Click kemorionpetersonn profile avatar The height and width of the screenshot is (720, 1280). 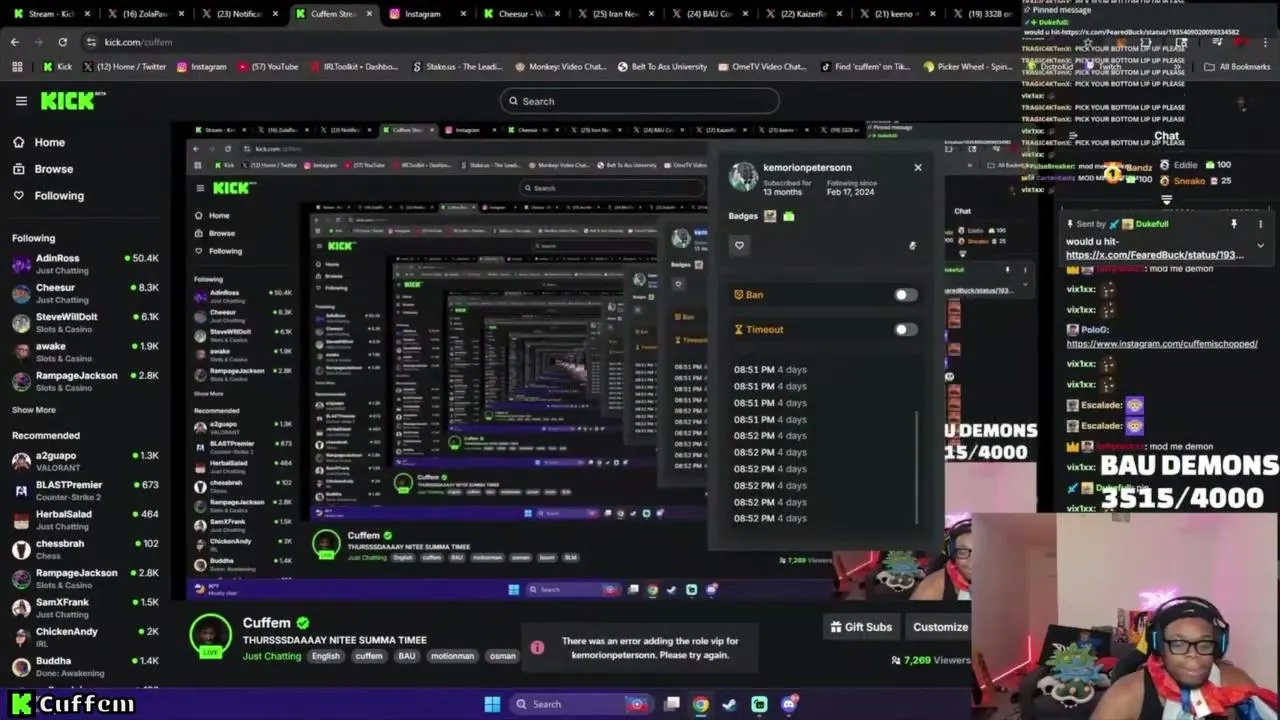pos(743,177)
